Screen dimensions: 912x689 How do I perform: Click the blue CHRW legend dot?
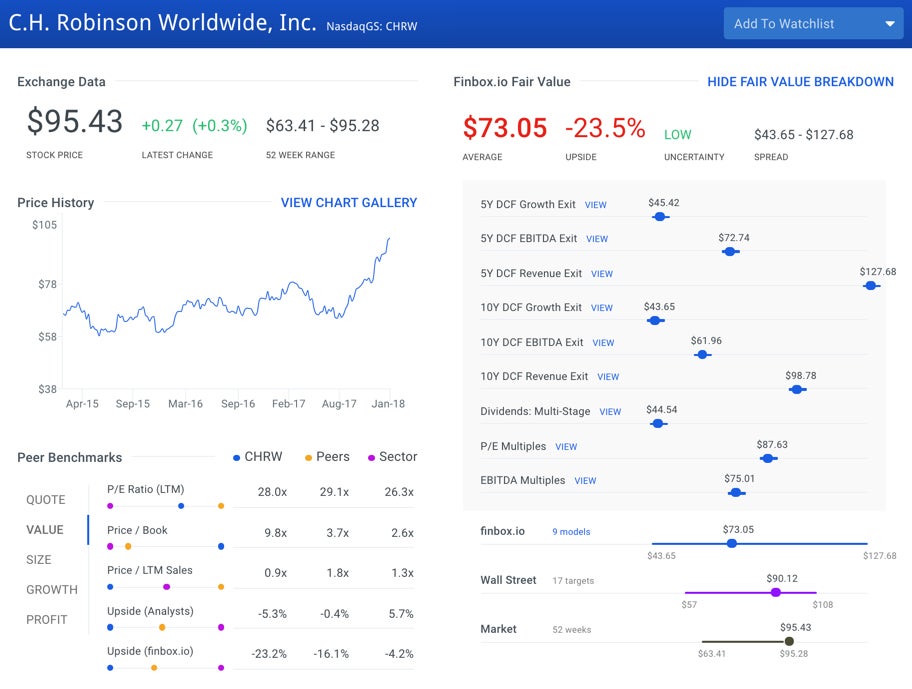click(236, 458)
